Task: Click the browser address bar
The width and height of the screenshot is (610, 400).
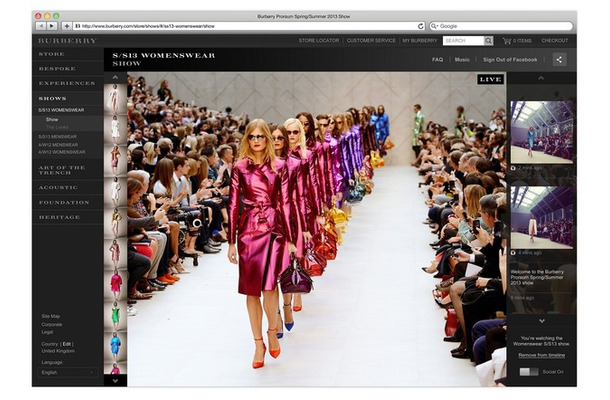Action: pos(249,26)
